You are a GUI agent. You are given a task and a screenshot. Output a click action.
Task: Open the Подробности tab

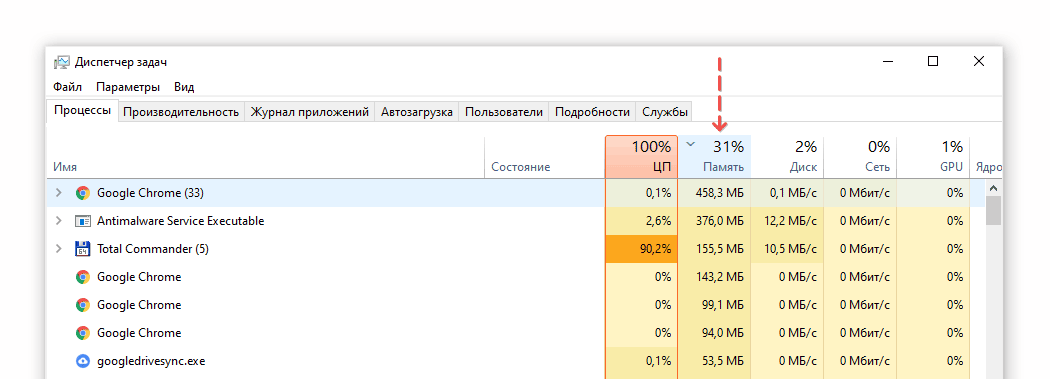593,112
